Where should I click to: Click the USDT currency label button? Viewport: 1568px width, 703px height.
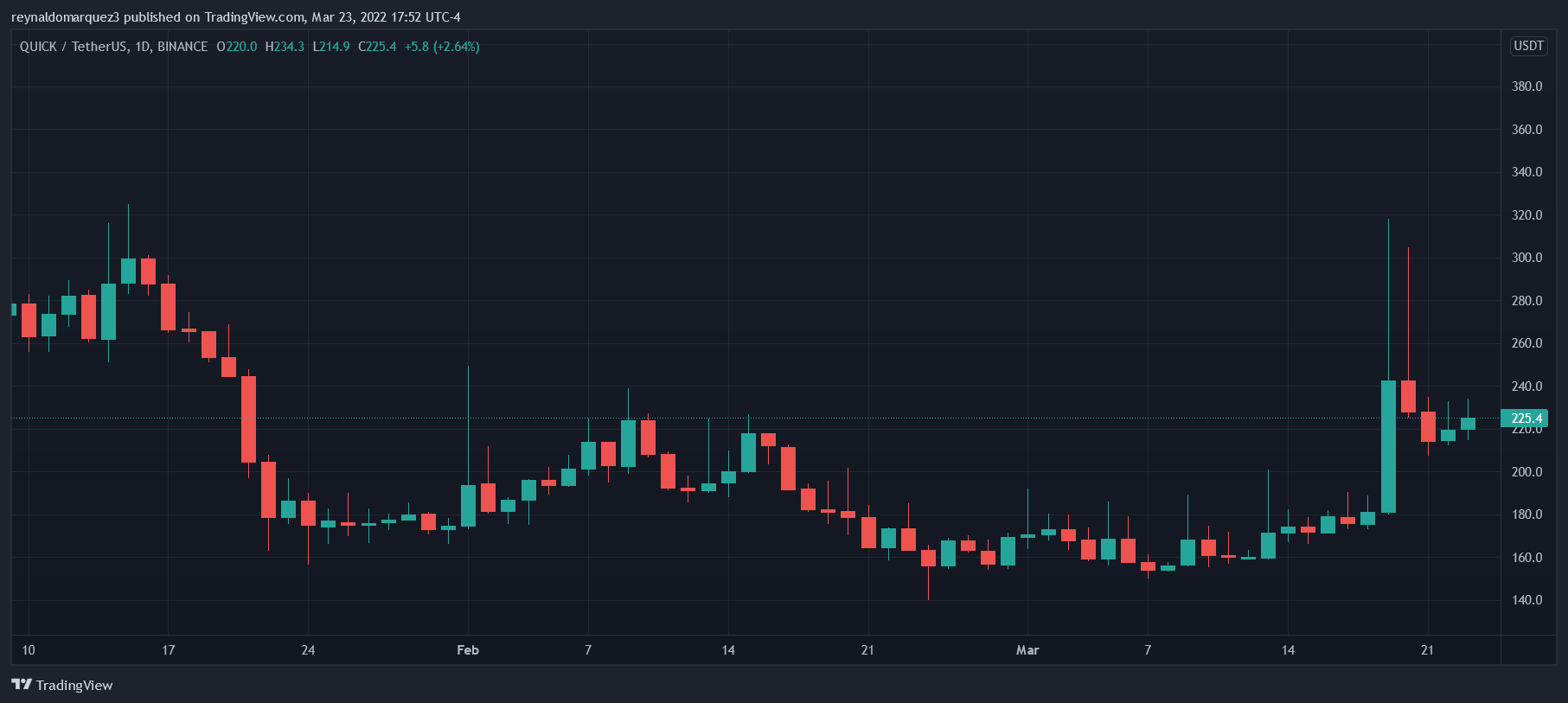click(x=1528, y=46)
